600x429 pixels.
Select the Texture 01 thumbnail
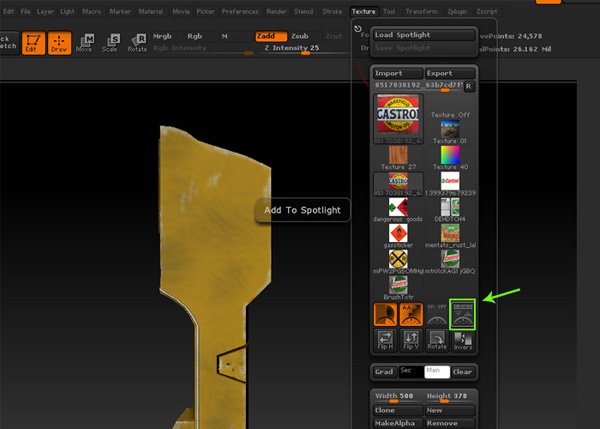[x=450, y=132]
